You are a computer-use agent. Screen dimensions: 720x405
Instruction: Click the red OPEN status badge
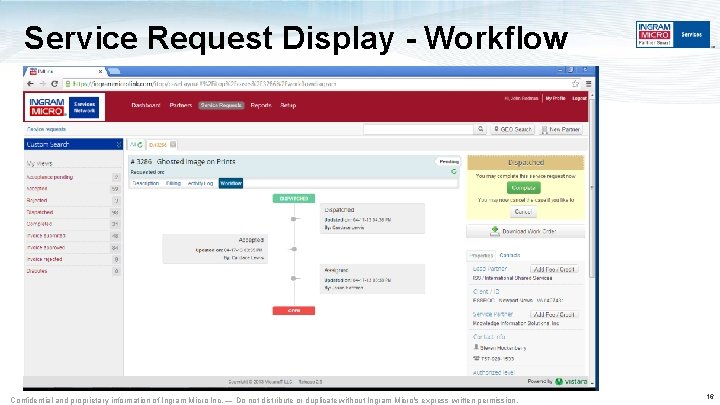tap(294, 311)
